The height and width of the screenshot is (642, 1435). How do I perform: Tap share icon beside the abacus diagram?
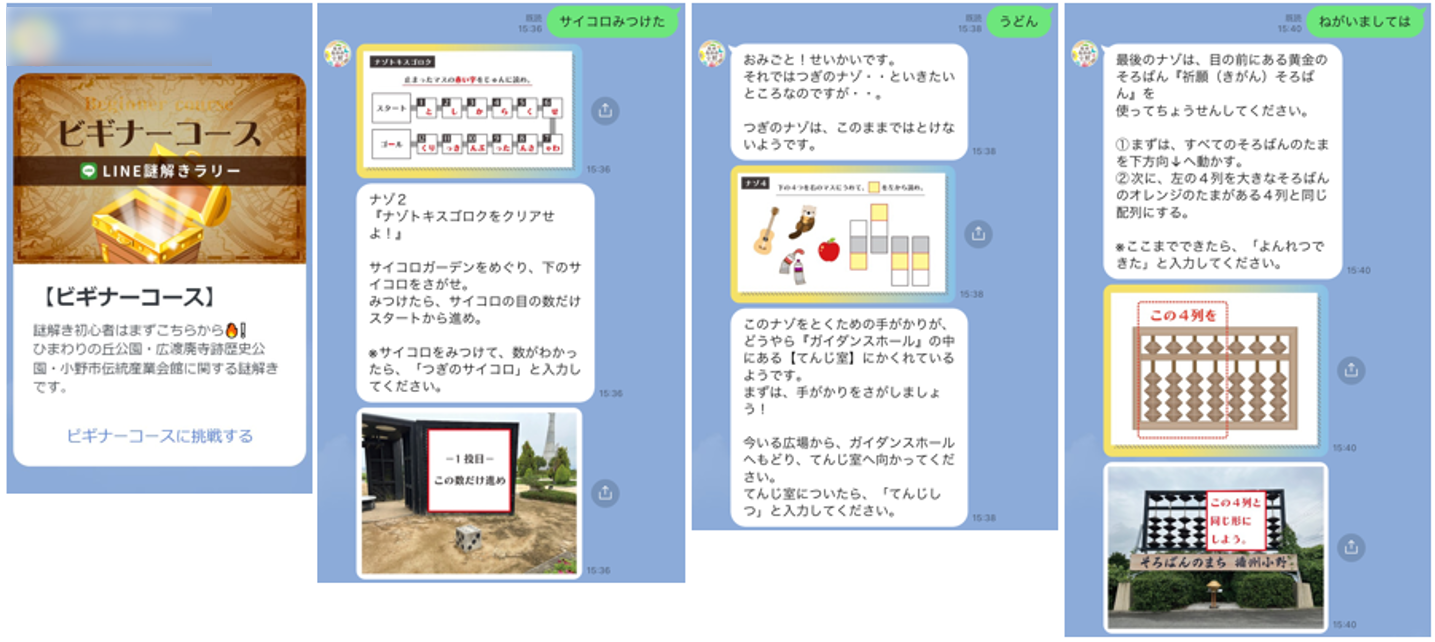coord(1351,370)
